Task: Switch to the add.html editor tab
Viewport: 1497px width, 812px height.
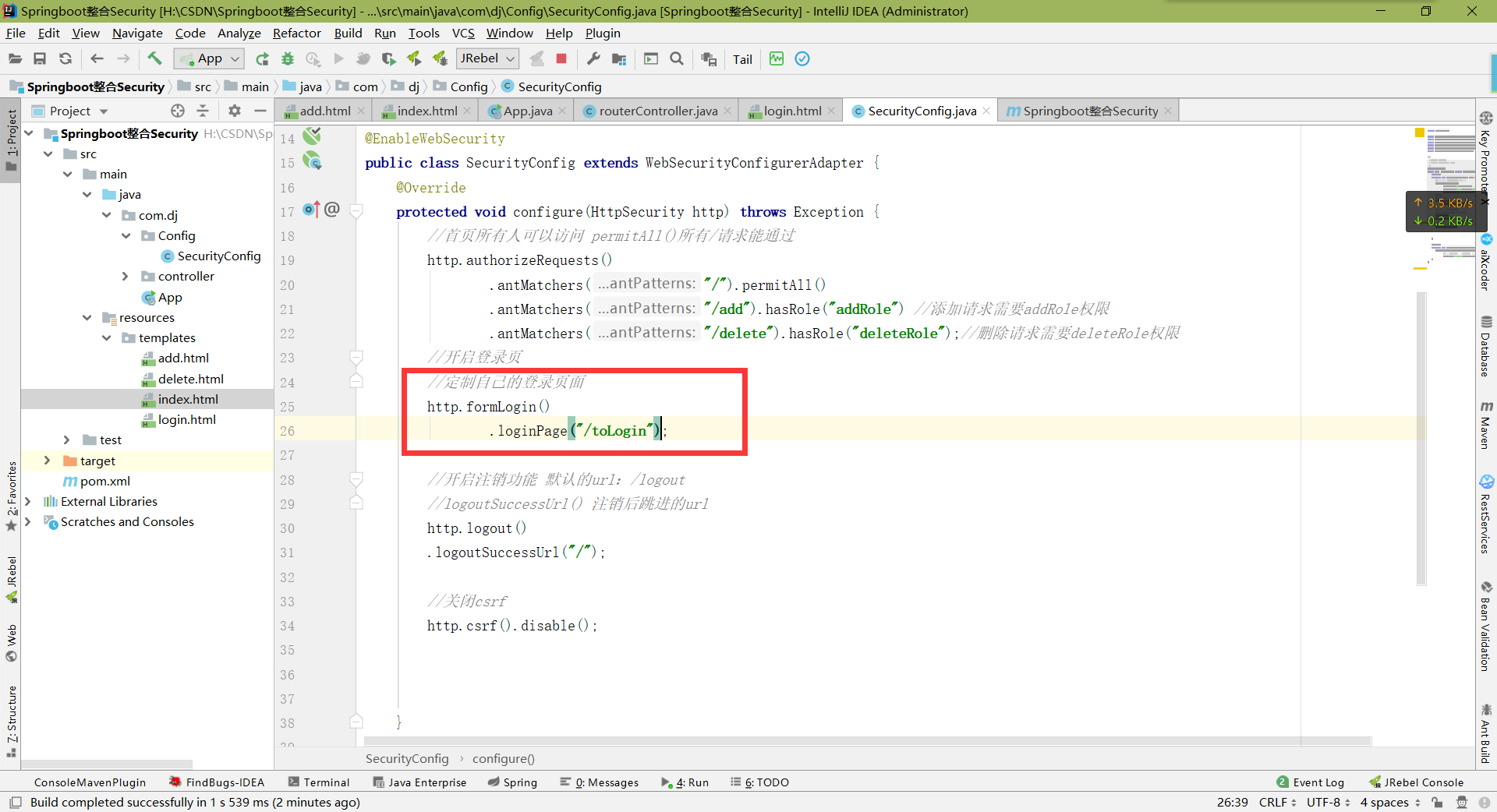Action: 325,111
